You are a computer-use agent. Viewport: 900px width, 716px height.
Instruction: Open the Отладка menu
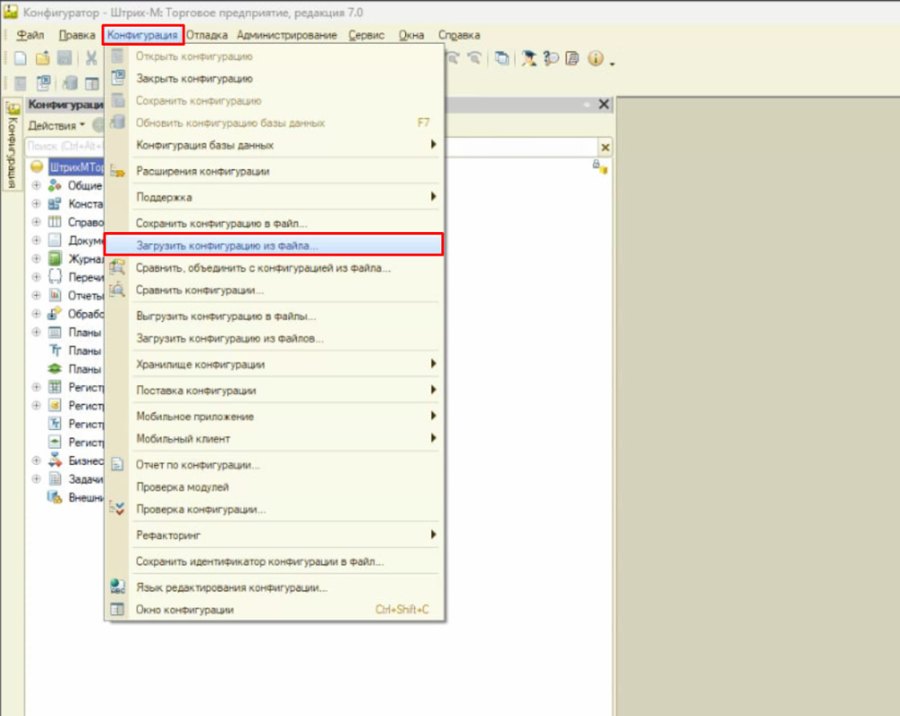(207, 35)
